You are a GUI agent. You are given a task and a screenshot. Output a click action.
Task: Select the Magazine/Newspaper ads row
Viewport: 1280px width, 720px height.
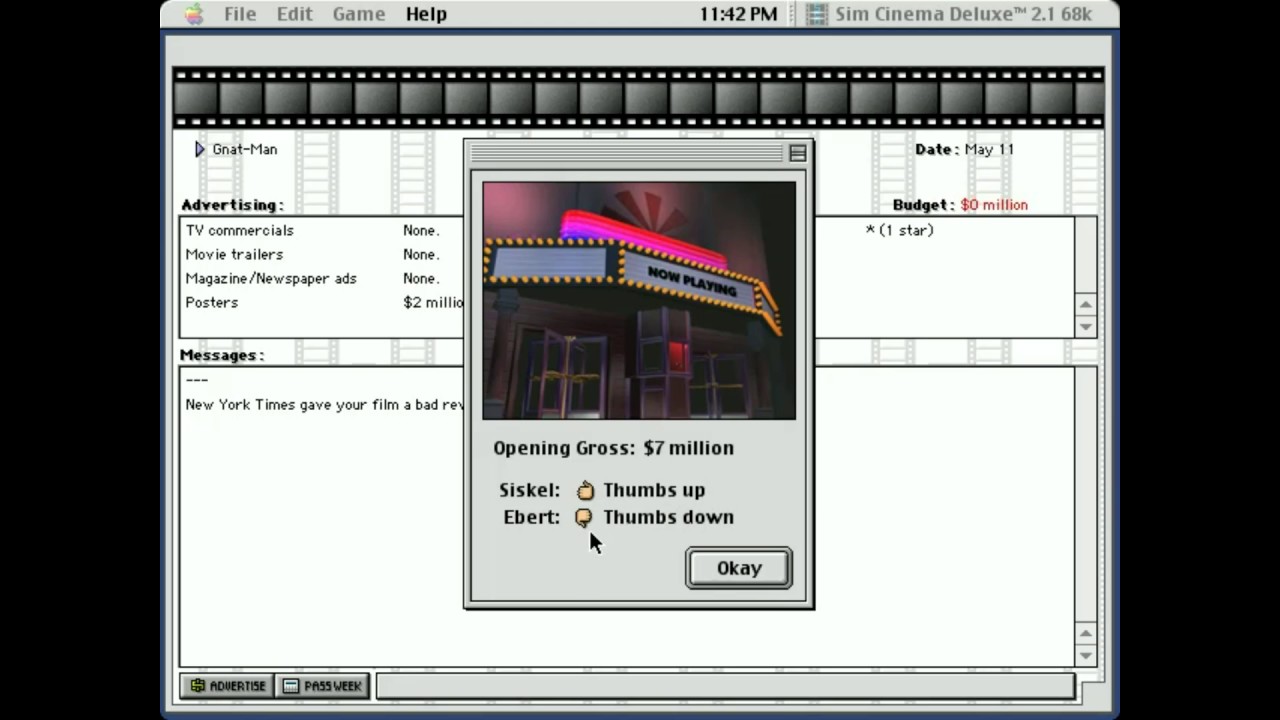click(323, 278)
